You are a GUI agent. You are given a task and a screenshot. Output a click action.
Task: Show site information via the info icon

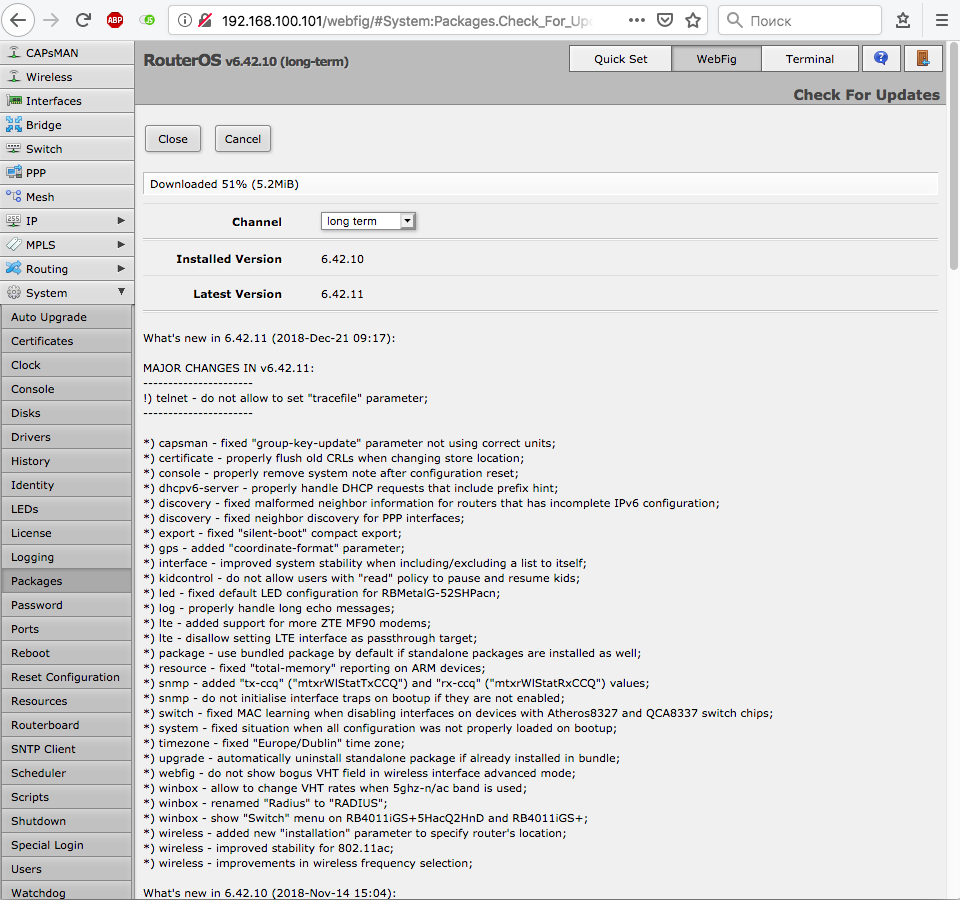coord(184,20)
